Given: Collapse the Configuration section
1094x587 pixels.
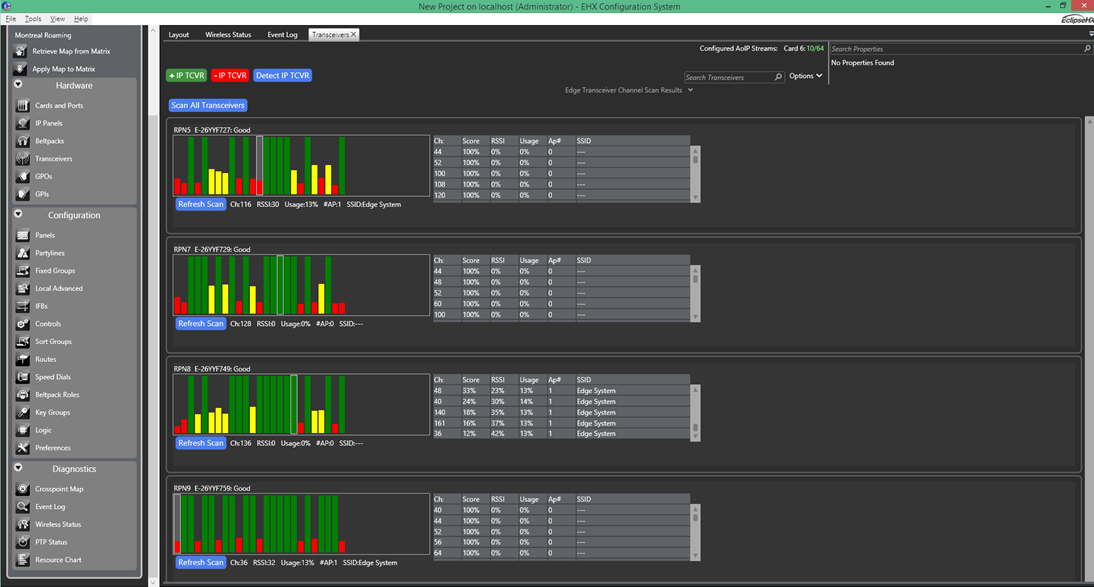Looking at the screenshot, I should (18, 214).
